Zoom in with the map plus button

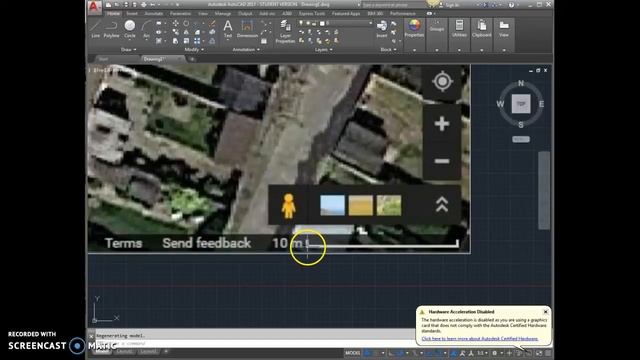(x=442, y=124)
